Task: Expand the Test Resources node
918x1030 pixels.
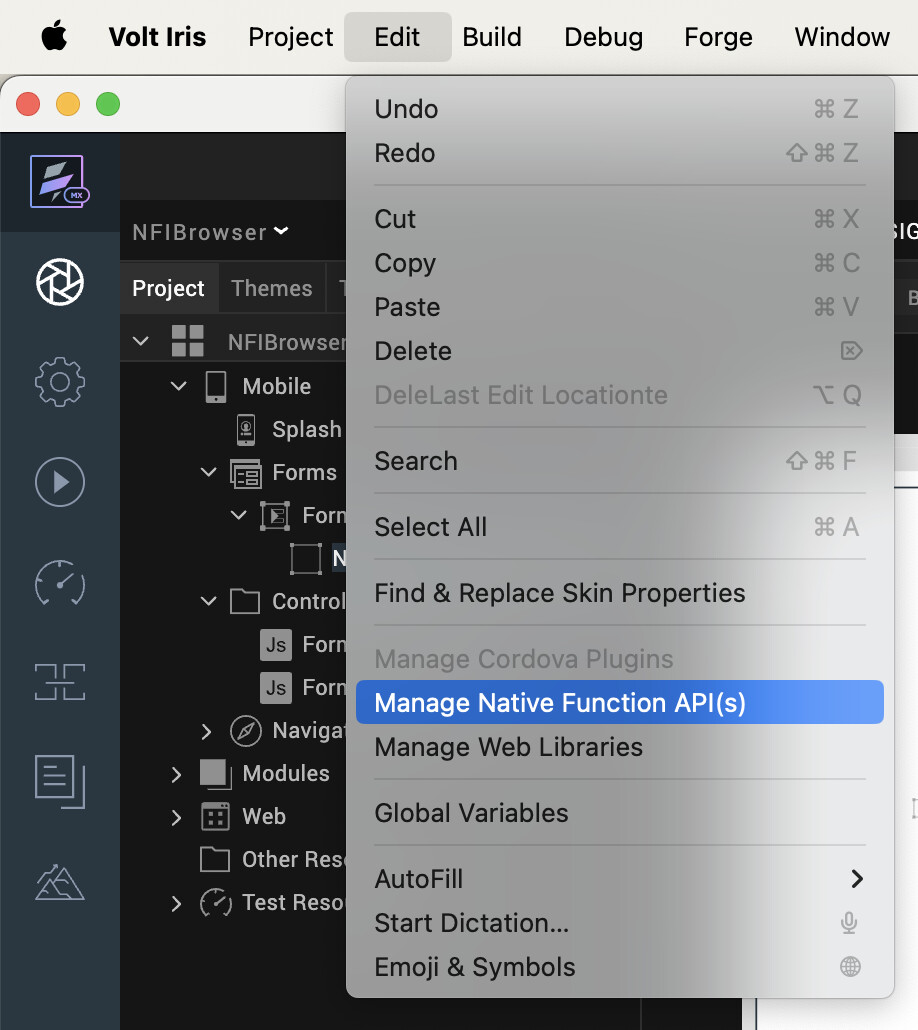Action: tap(176, 903)
